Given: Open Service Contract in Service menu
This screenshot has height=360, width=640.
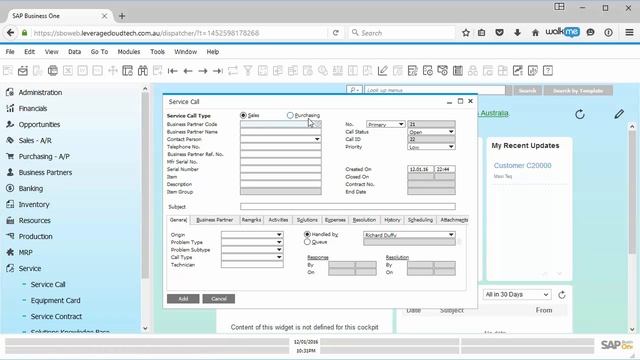Looking at the screenshot, I should [x=56, y=316].
